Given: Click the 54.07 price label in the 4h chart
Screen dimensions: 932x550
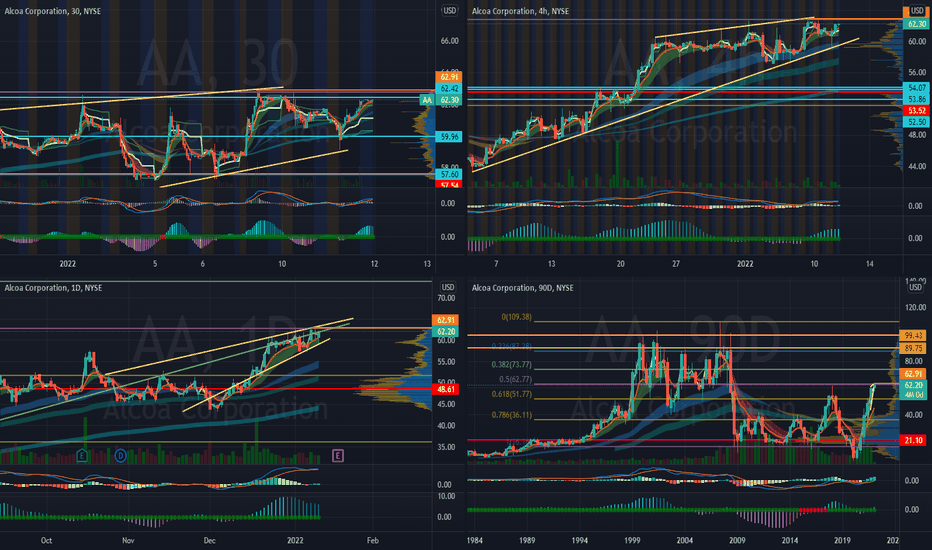Looking at the screenshot, I should click(916, 87).
